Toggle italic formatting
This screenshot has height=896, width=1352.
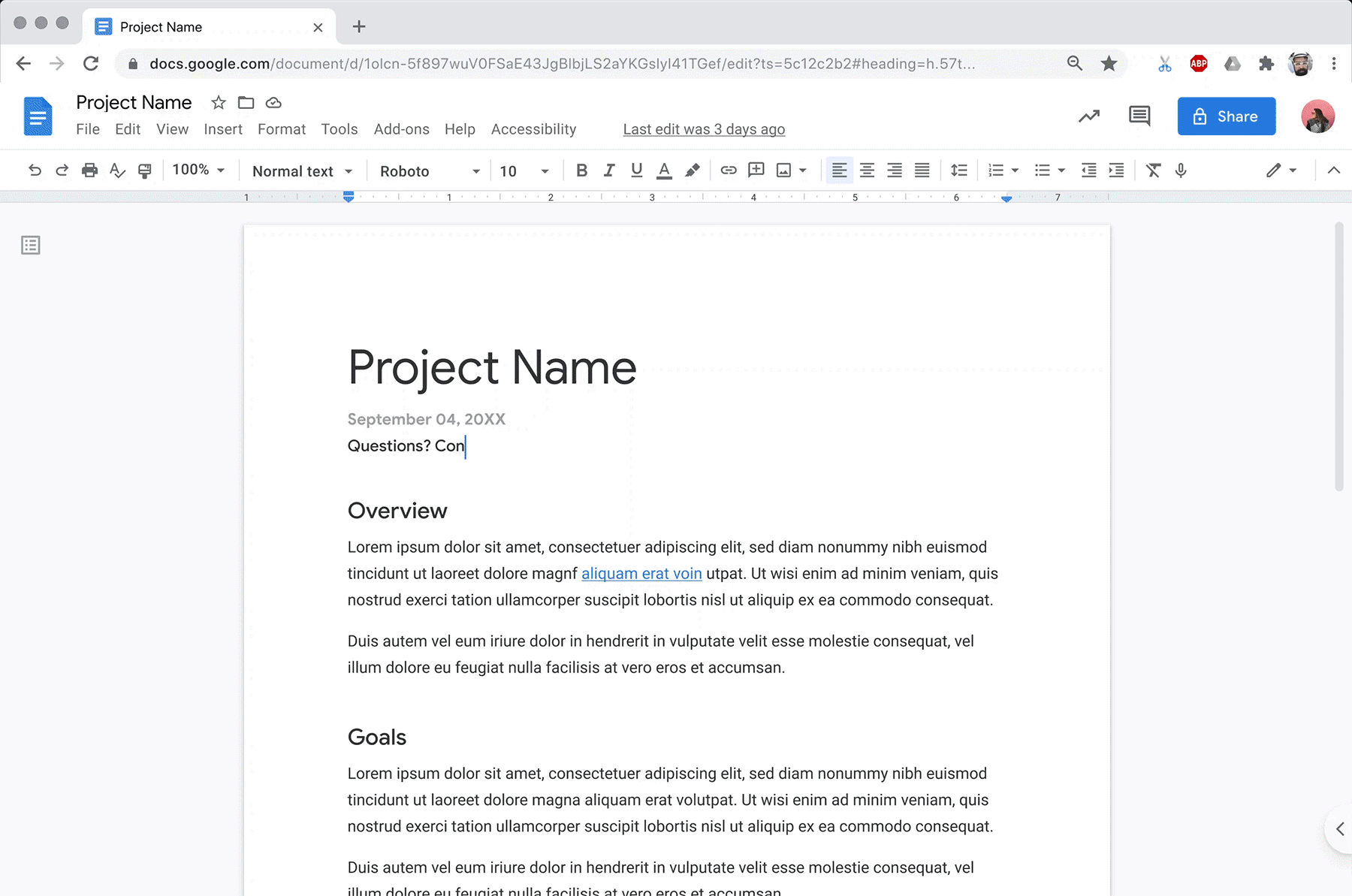(x=609, y=170)
